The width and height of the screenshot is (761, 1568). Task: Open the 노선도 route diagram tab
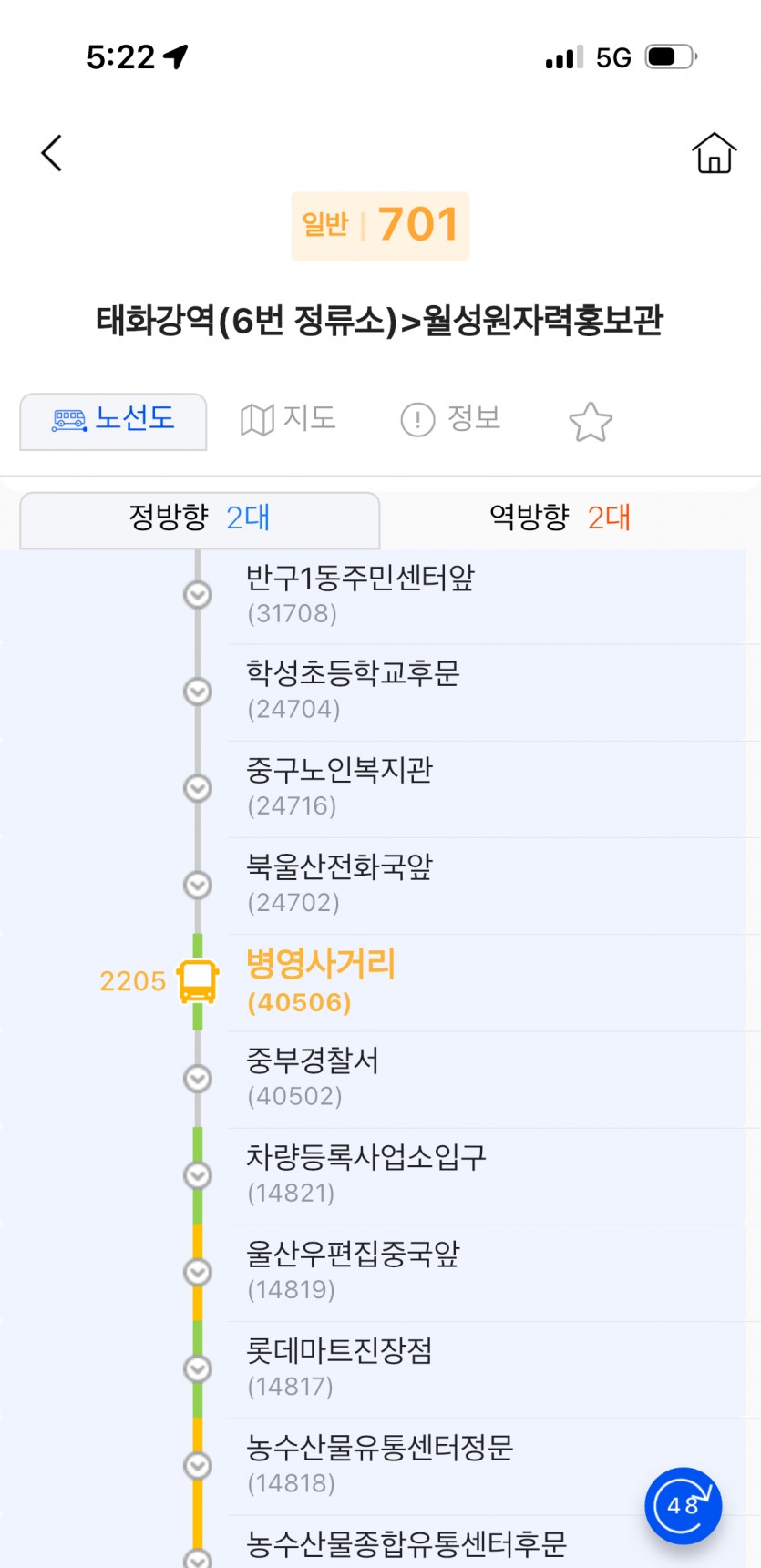pos(114,420)
